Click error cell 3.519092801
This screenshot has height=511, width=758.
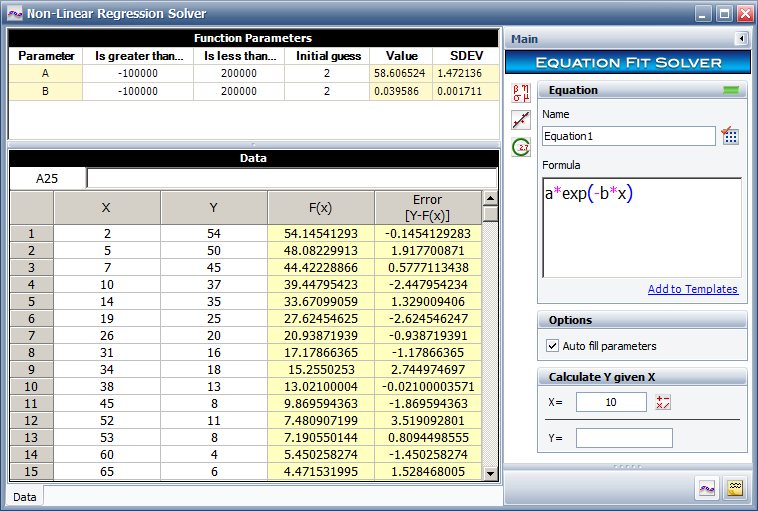click(x=428, y=421)
